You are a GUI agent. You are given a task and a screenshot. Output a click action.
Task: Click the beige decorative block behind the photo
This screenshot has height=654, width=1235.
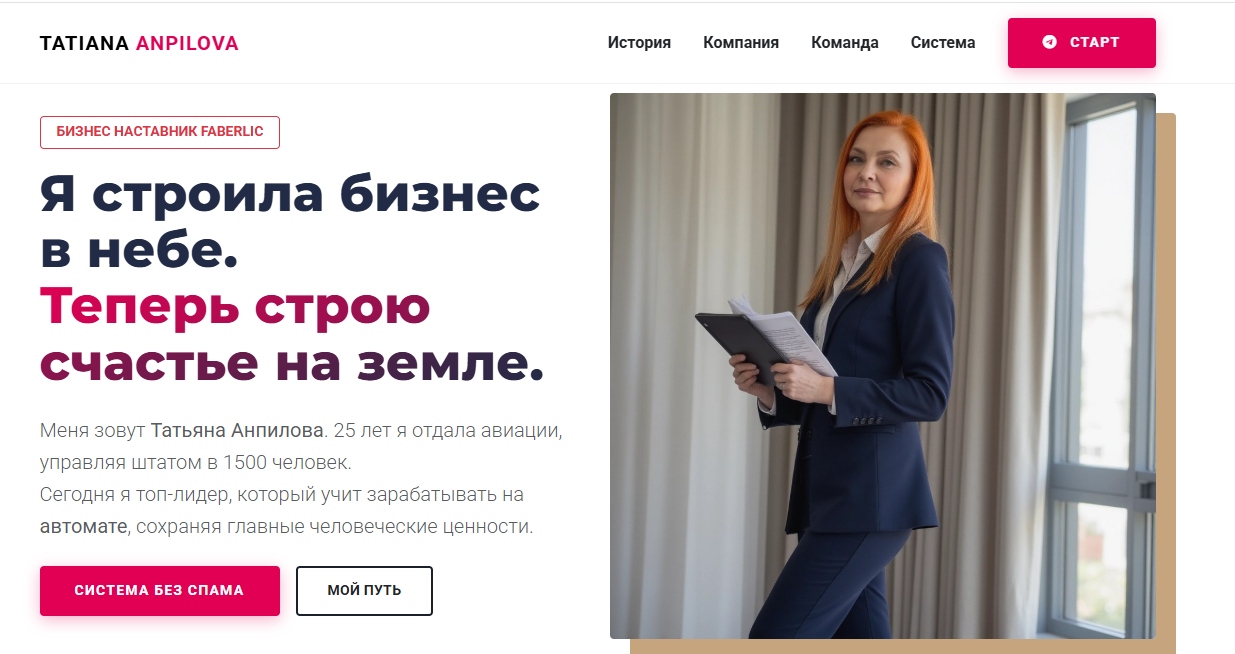1166,380
